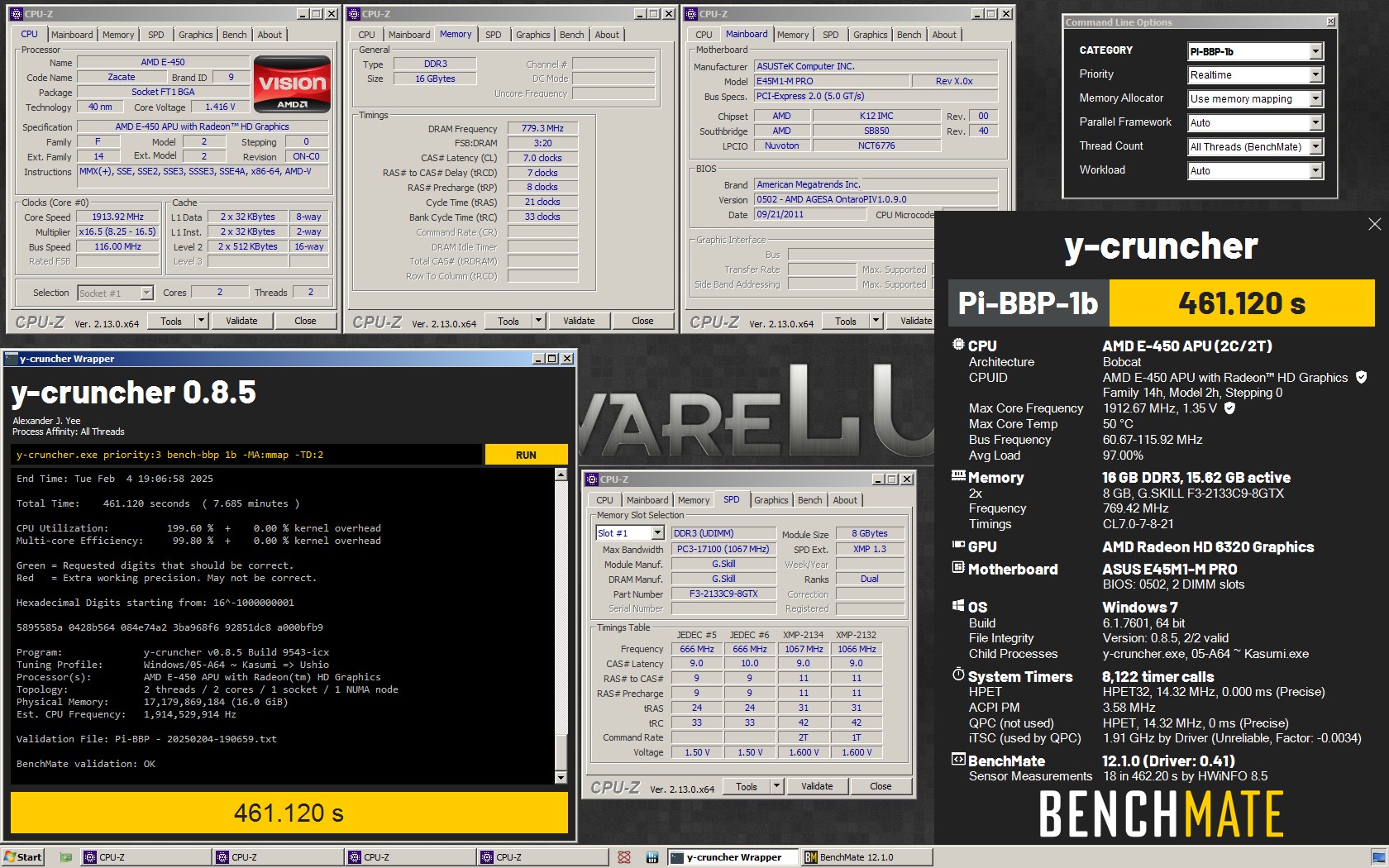Click the Core Speed value 1913.92 MHz
The image size is (1389, 868).
click(117, 217)
